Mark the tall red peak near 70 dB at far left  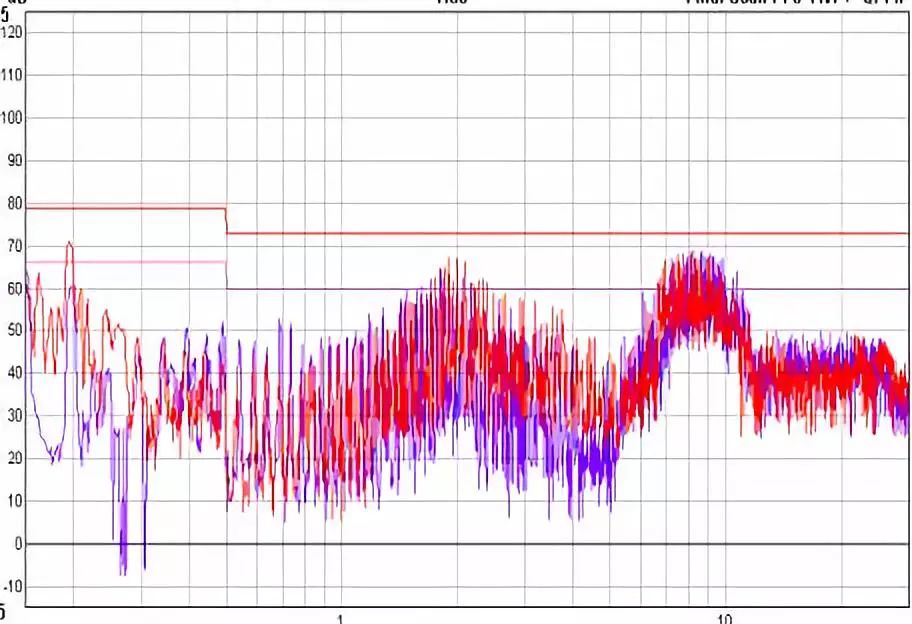(69, 244)
